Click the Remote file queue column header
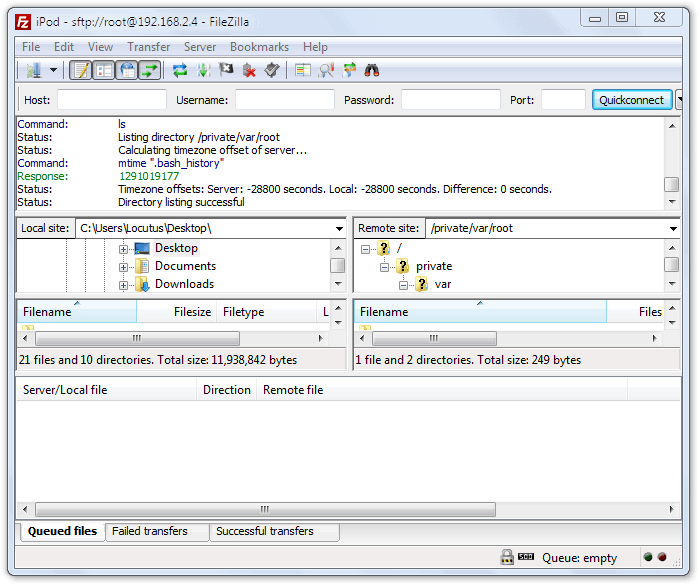 [442, 389]
